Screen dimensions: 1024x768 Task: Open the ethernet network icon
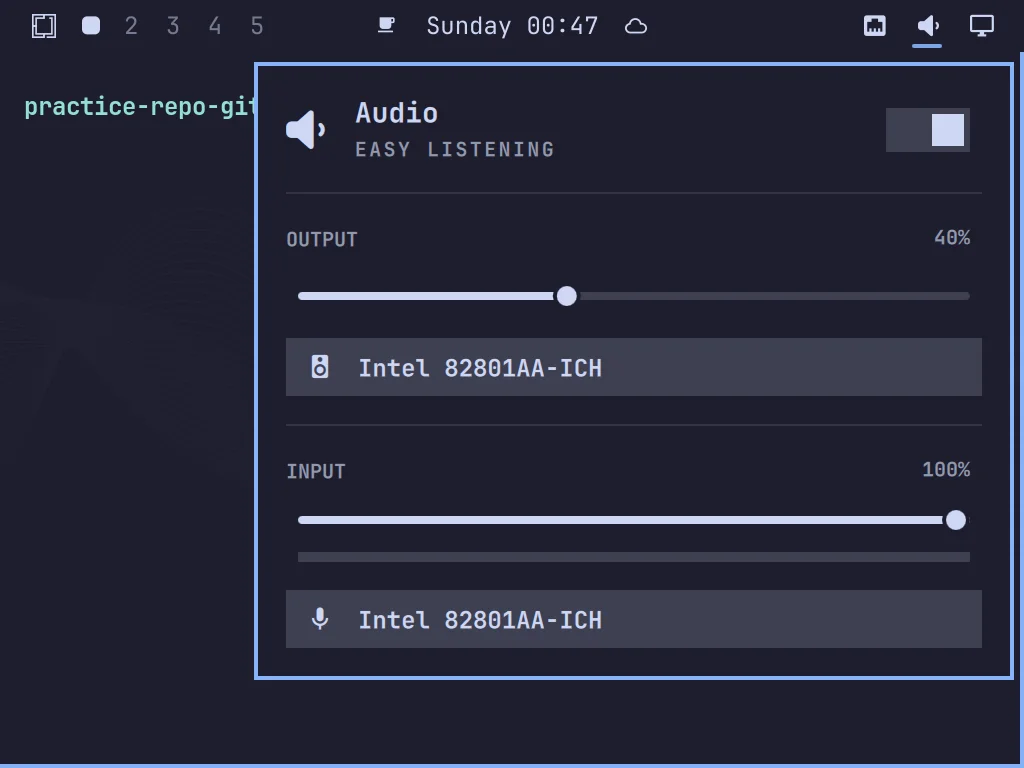click(x=874, y=26)
